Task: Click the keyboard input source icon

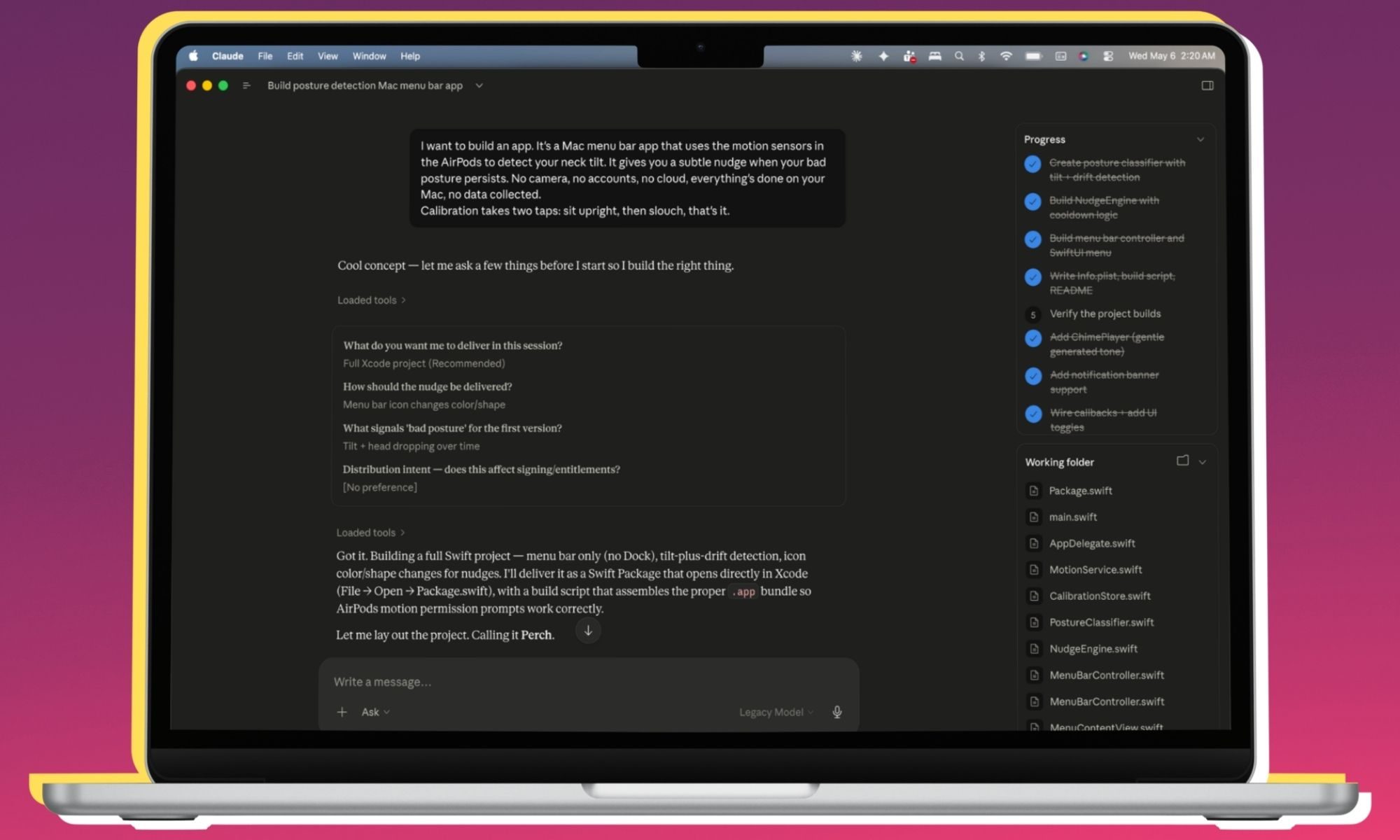Action: [1060, 56]
